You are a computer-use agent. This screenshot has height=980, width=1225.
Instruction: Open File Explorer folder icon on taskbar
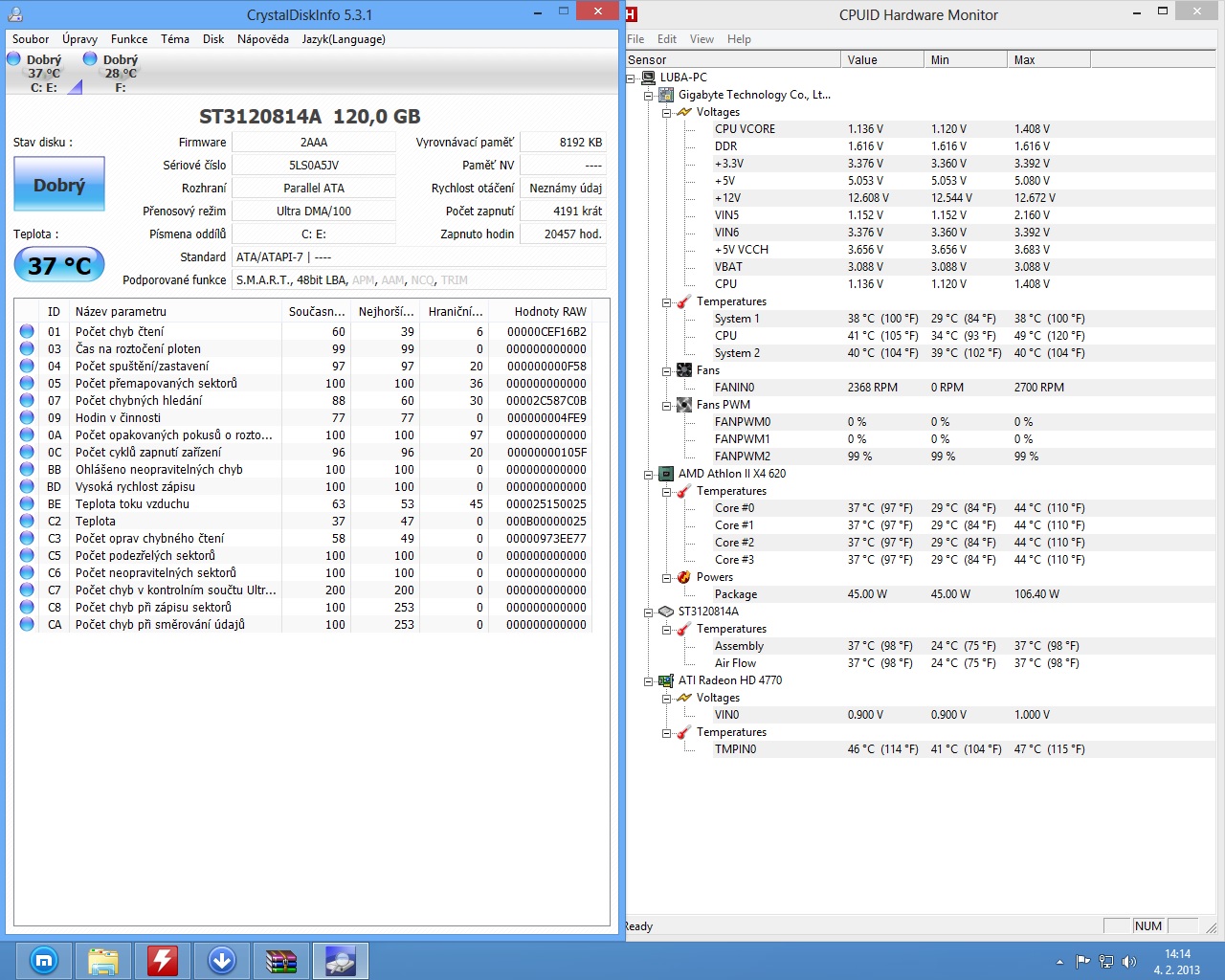(102, 960)
